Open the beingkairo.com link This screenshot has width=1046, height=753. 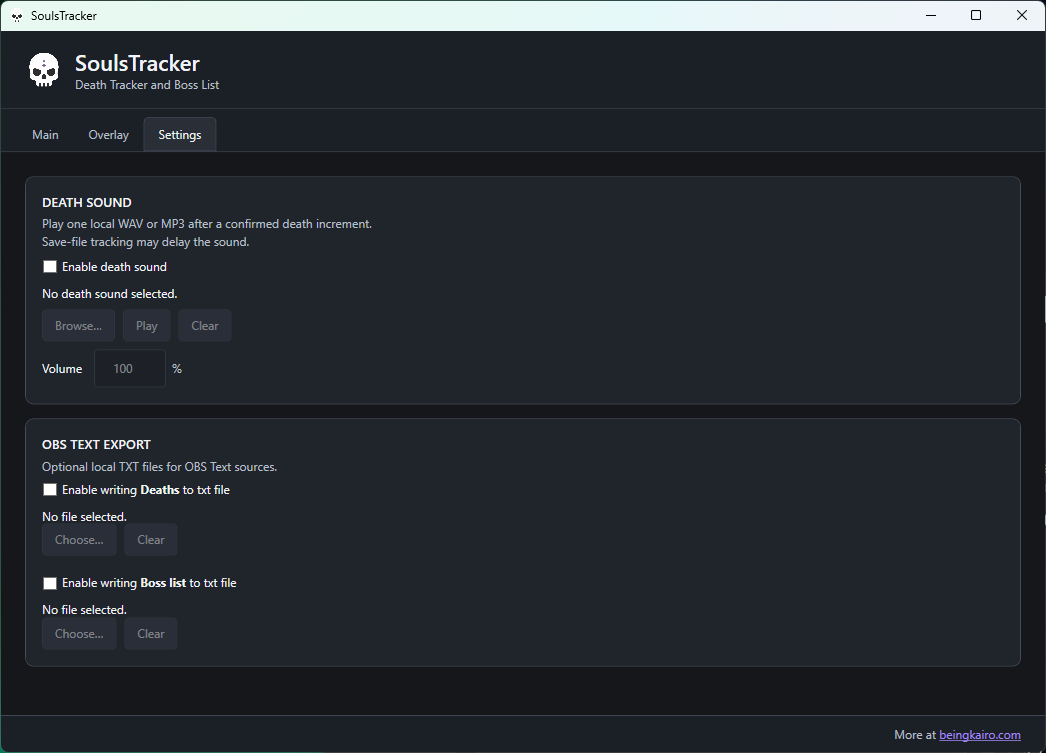(x=980, y=734)
